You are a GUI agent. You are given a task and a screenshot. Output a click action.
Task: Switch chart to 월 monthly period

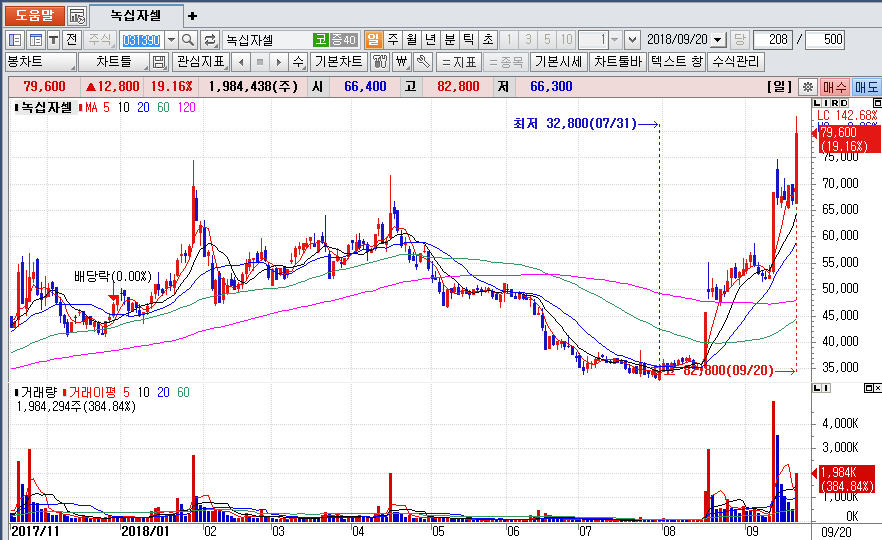[x=411, y=40]
